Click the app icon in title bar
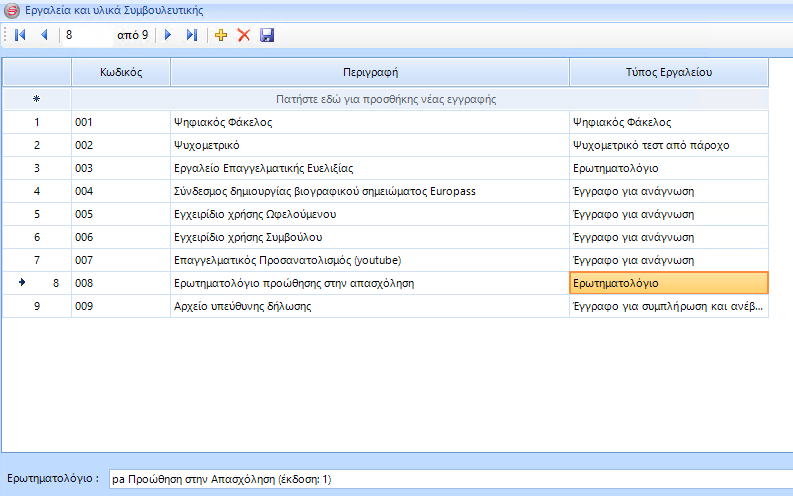This screenshot has width=793, height=496. pyautogui.click(x=11, y=9)
